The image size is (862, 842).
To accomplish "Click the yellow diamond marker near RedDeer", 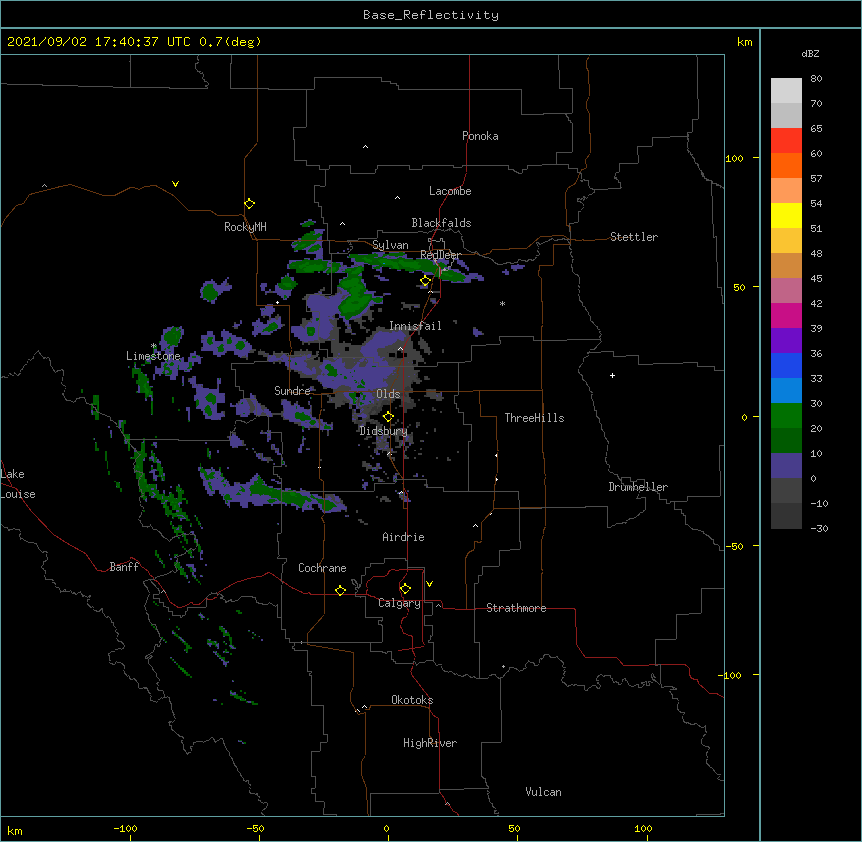I will (425, 281).
